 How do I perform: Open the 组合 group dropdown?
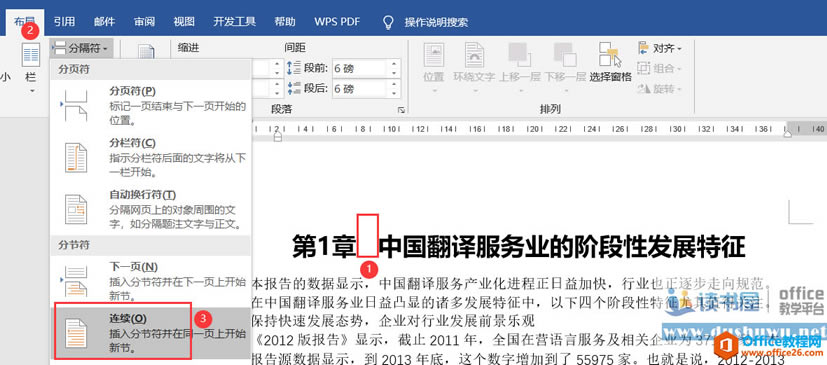(x=660, y=69)
